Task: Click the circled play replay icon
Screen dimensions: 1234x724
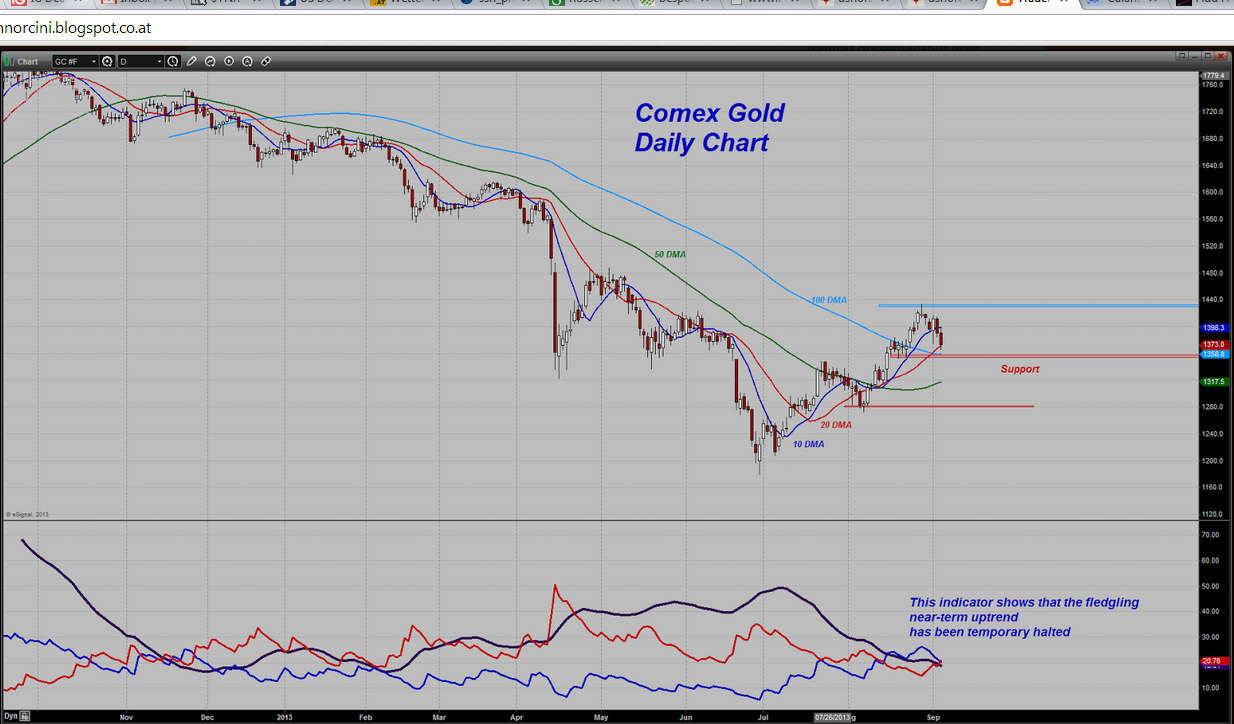Action: 229,62
